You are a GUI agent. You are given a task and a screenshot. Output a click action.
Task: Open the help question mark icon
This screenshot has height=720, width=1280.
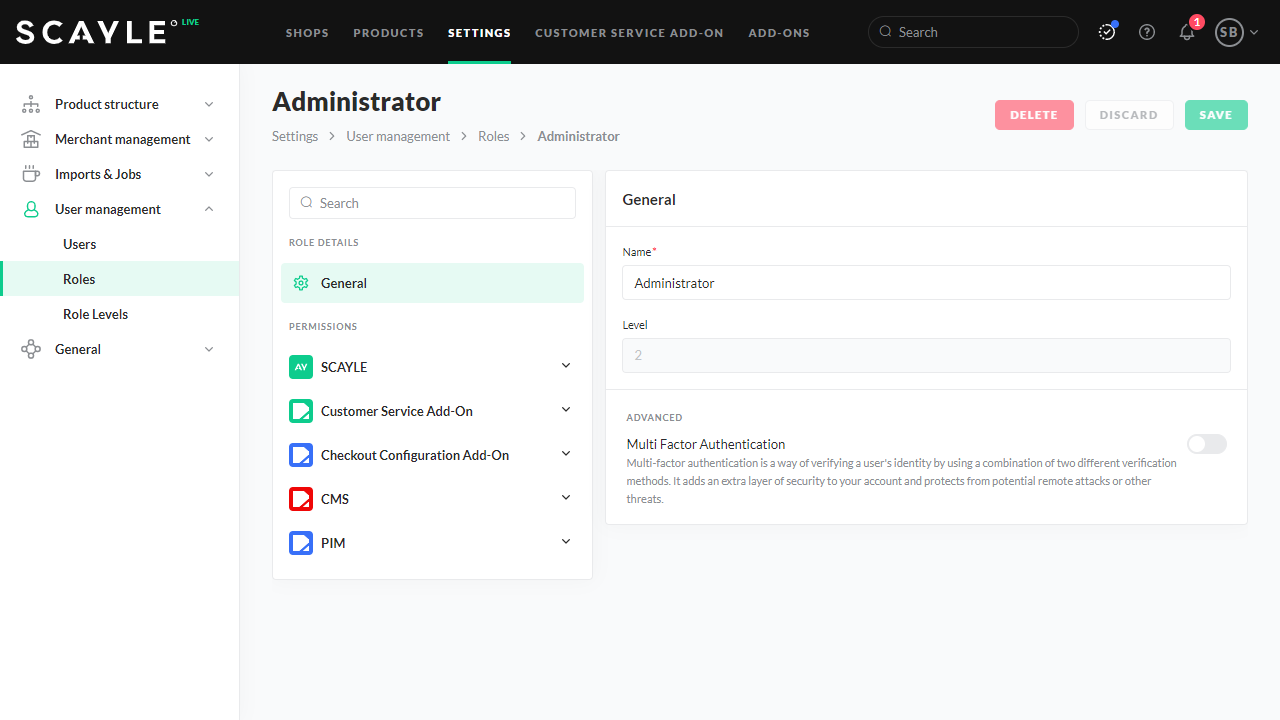1147,32
